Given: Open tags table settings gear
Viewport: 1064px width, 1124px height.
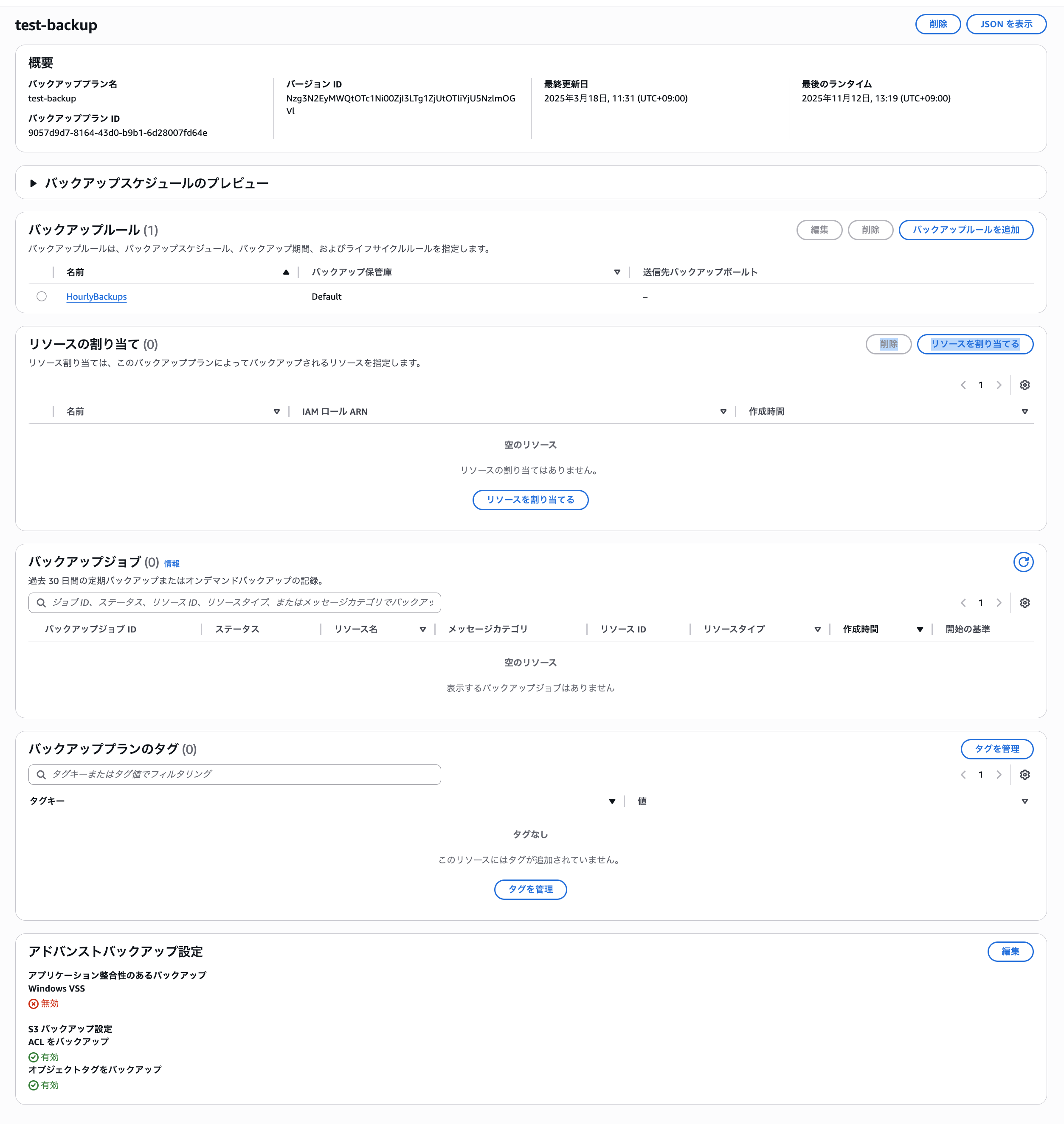Looking at the screenshot, I should point(1024,775).
